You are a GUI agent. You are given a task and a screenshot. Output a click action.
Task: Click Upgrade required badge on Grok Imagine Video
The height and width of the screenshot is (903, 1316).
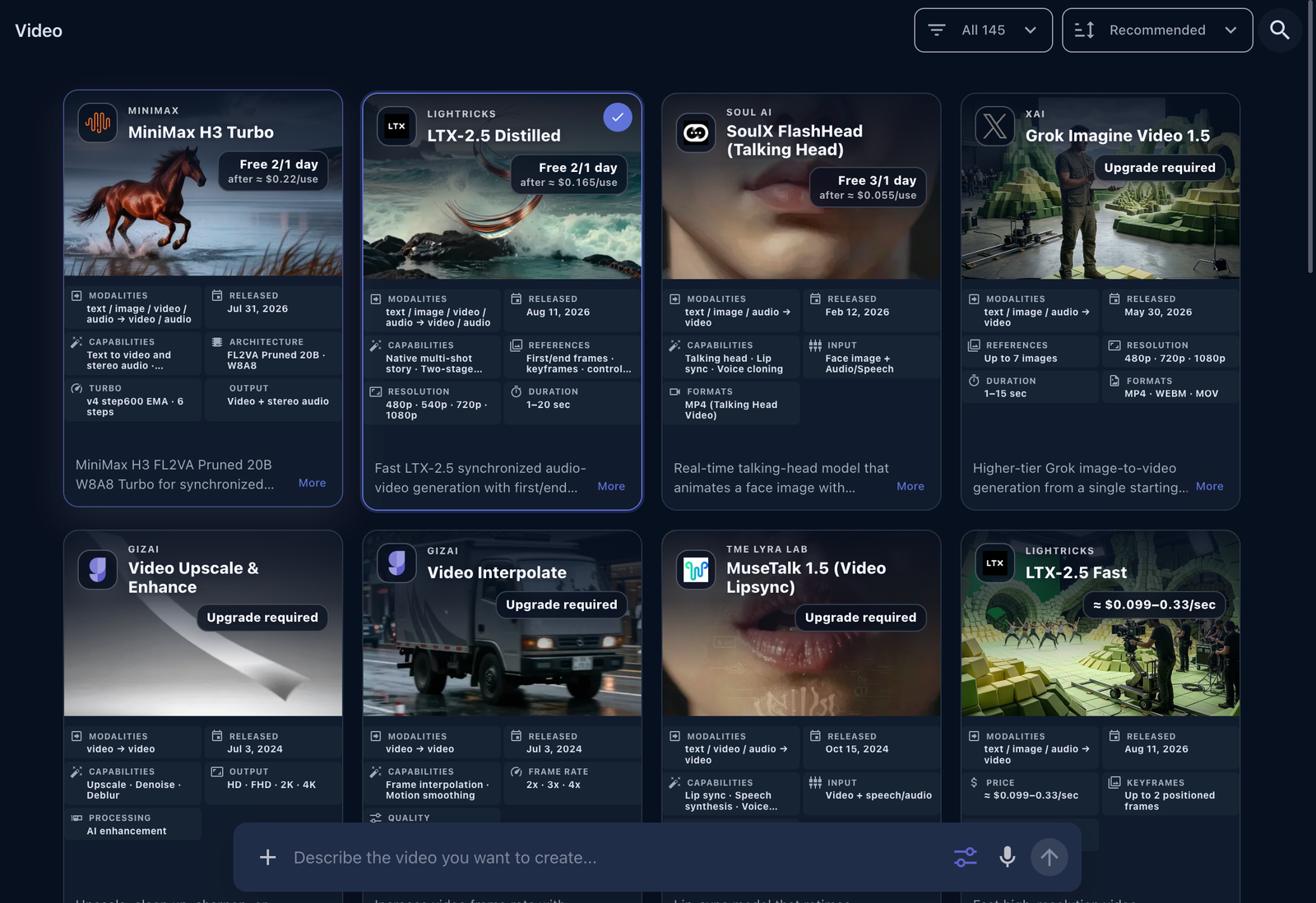click(1160, 168)
